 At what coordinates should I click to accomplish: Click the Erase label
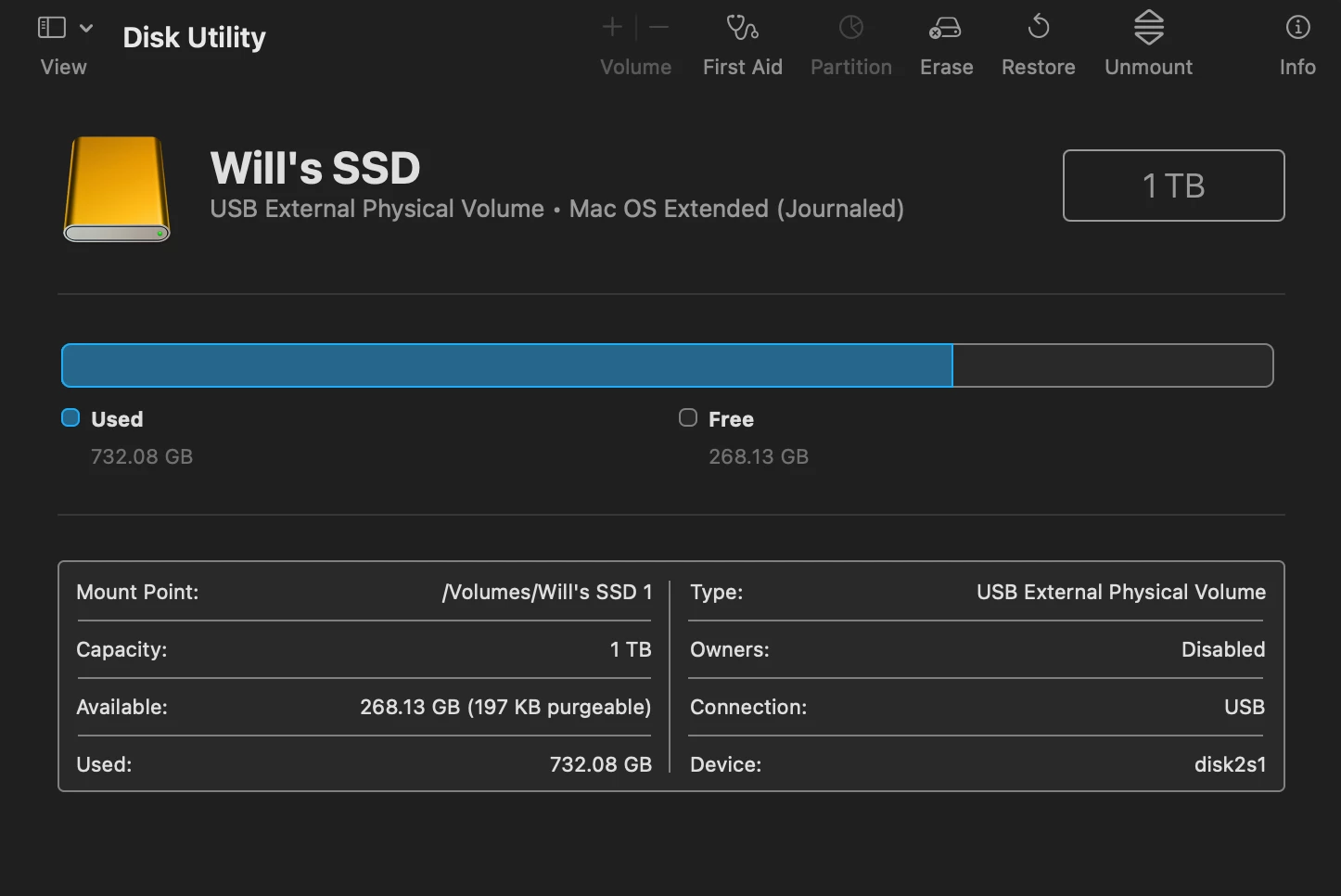[x=947, y=67]
